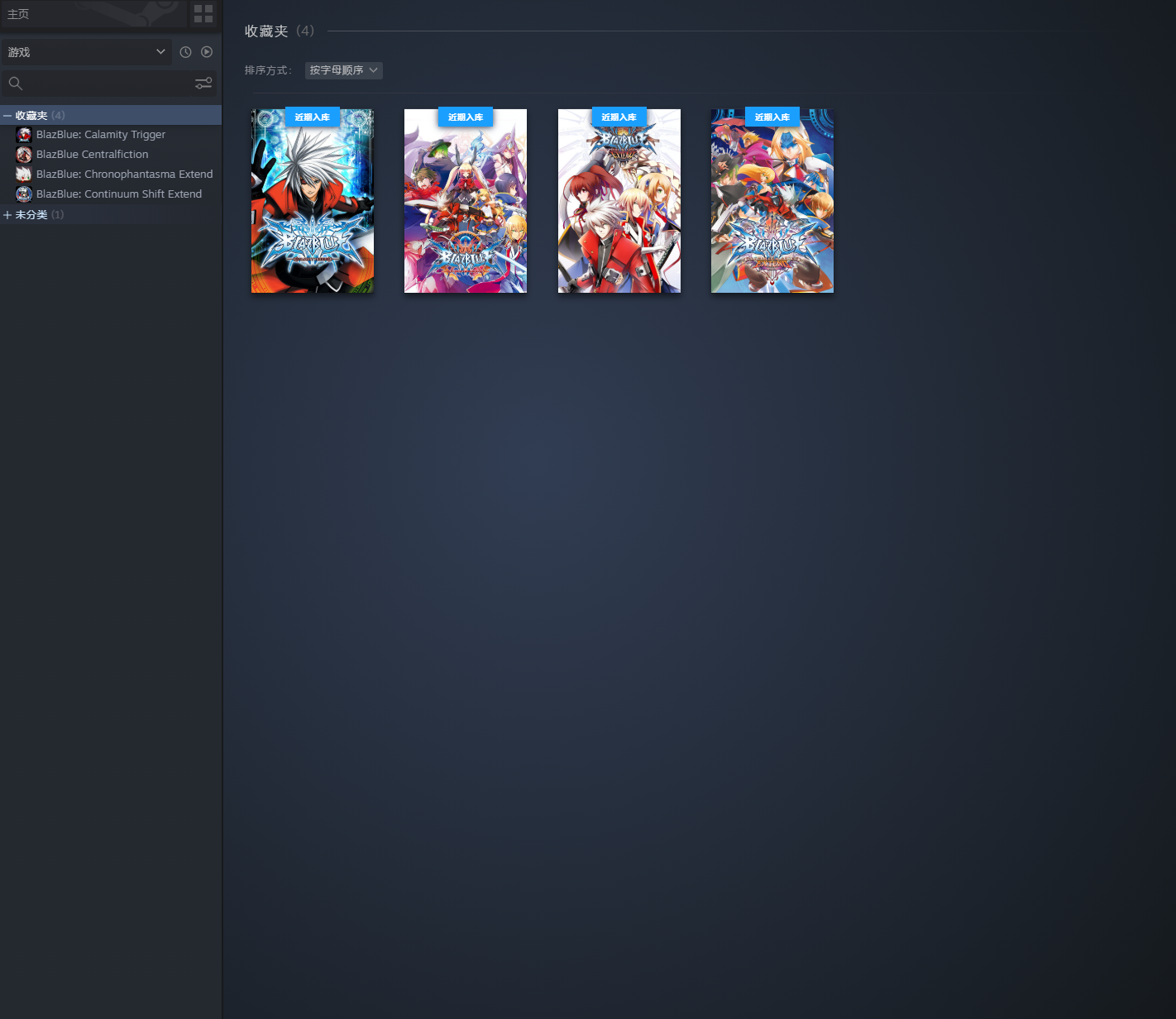Click Calamity Trigger game icon in sidebar
The image size is (1176, 1019).
[x=24, y=135]
